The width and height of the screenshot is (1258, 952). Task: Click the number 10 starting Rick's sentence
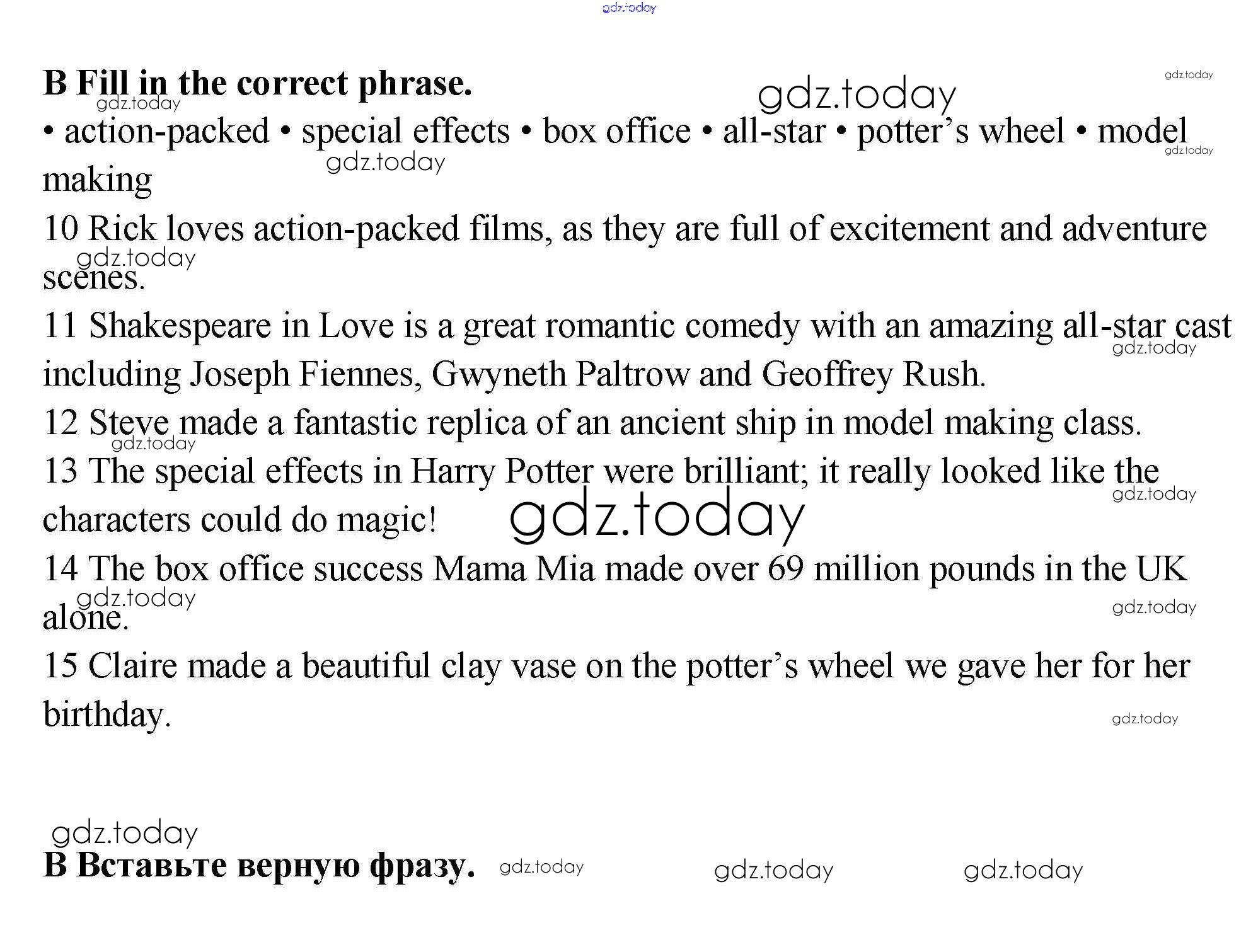tap(61, 228)
